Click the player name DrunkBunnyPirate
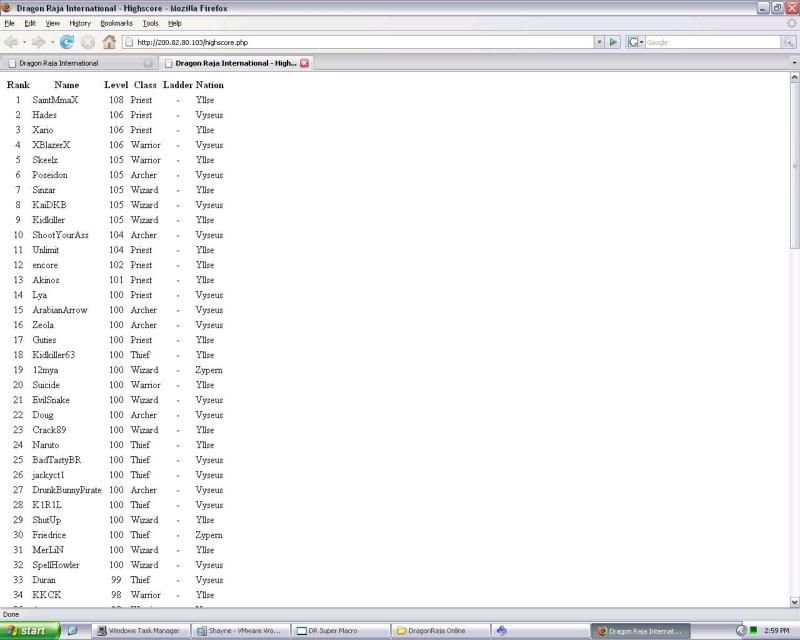 [67, 490]
